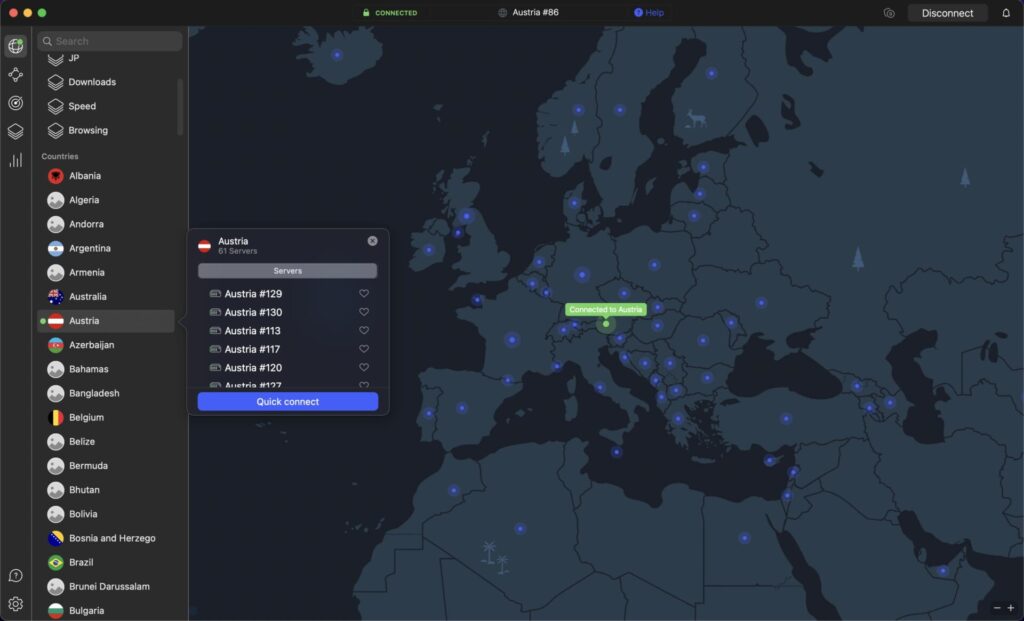The image size is (1024, 621).
Task: Open the Meshnet nodes icon
Action: coord(16,74)
